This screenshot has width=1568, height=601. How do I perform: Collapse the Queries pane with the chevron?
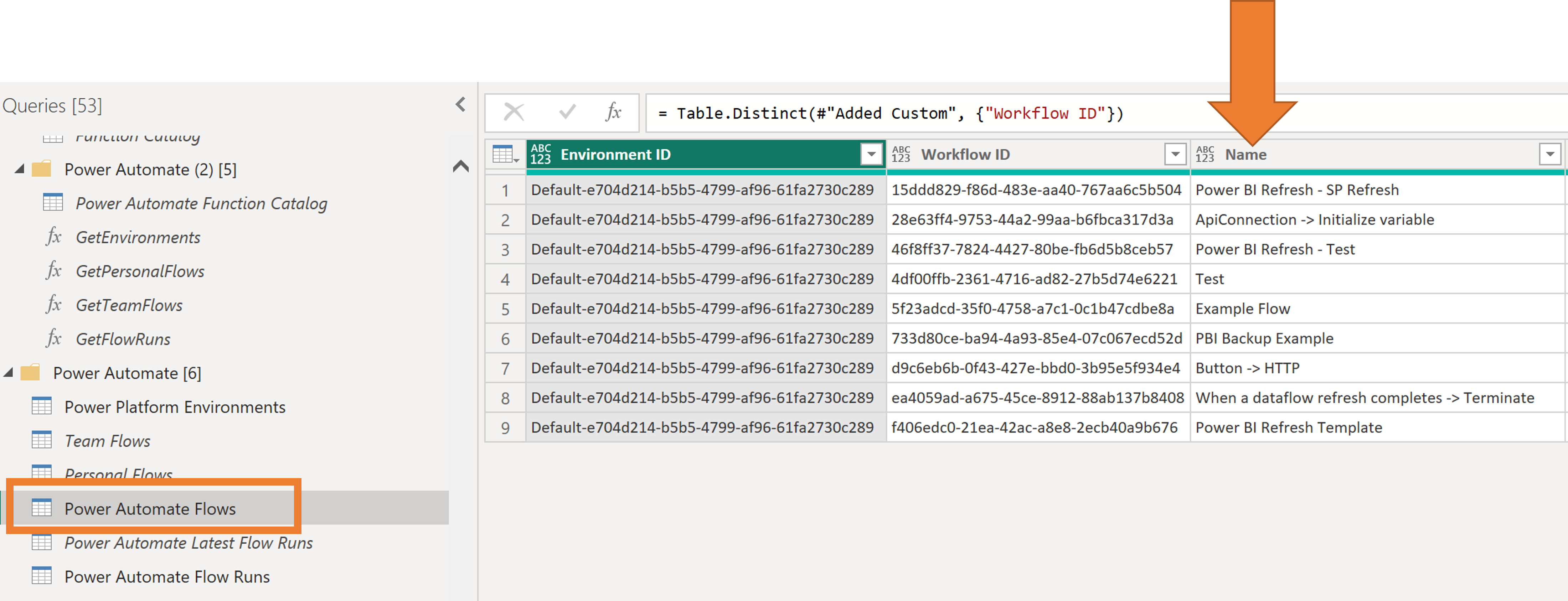click(461, 105)
